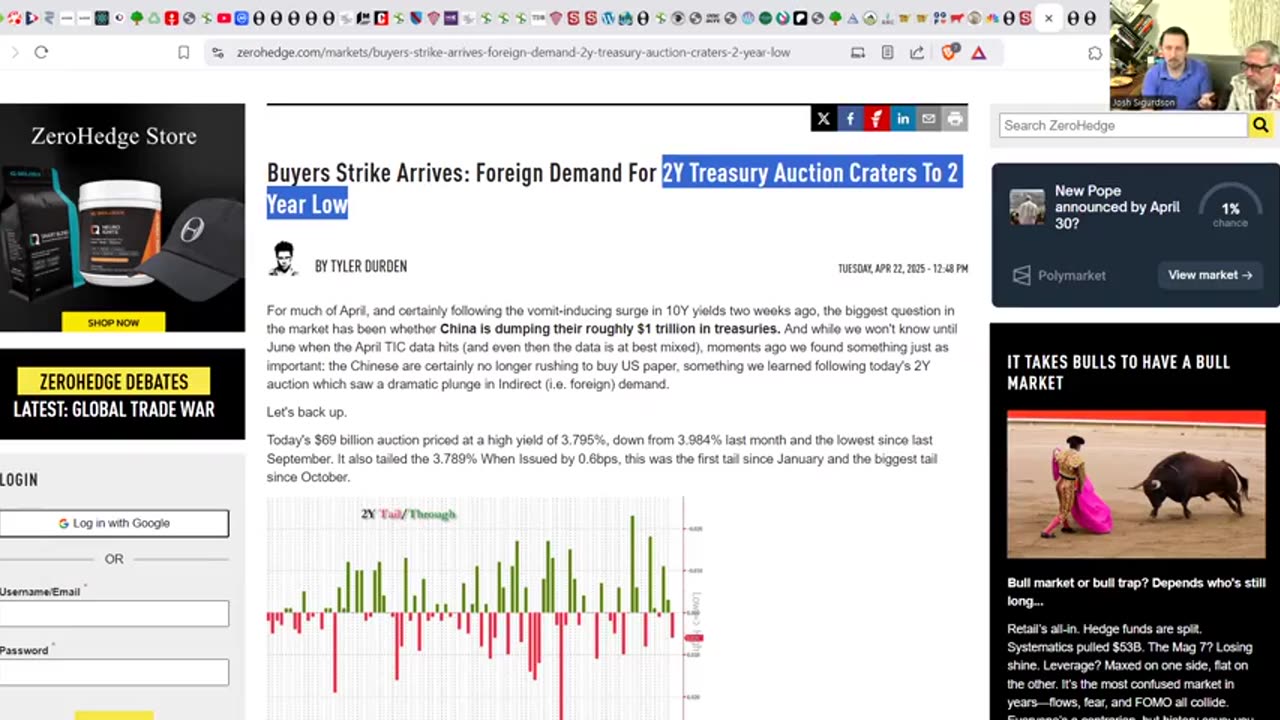Screen dimensions: 1280x720
Task: Reload the current page
Action: (x=41, y=52)
